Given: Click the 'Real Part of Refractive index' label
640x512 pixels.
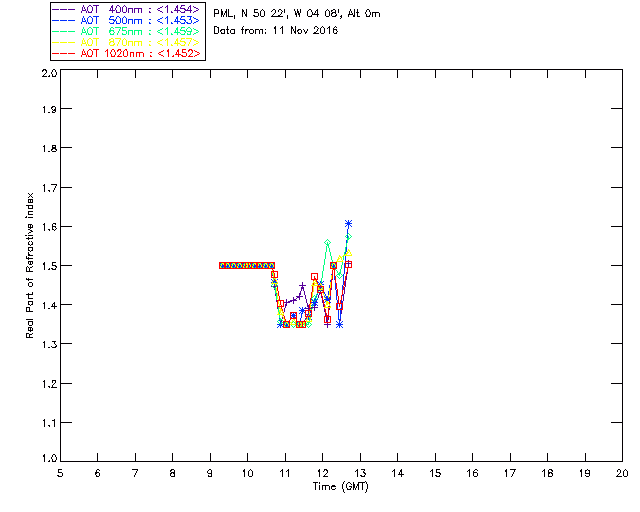Looking at the screenshot, I should pyautogui.click(x=29, y=265).
